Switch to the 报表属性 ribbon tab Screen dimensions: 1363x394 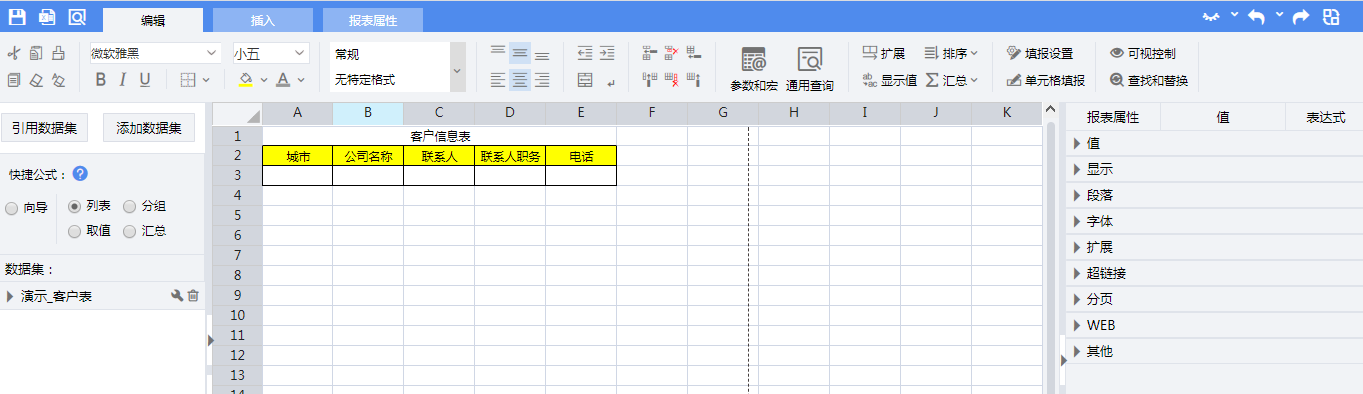(373, 20)
